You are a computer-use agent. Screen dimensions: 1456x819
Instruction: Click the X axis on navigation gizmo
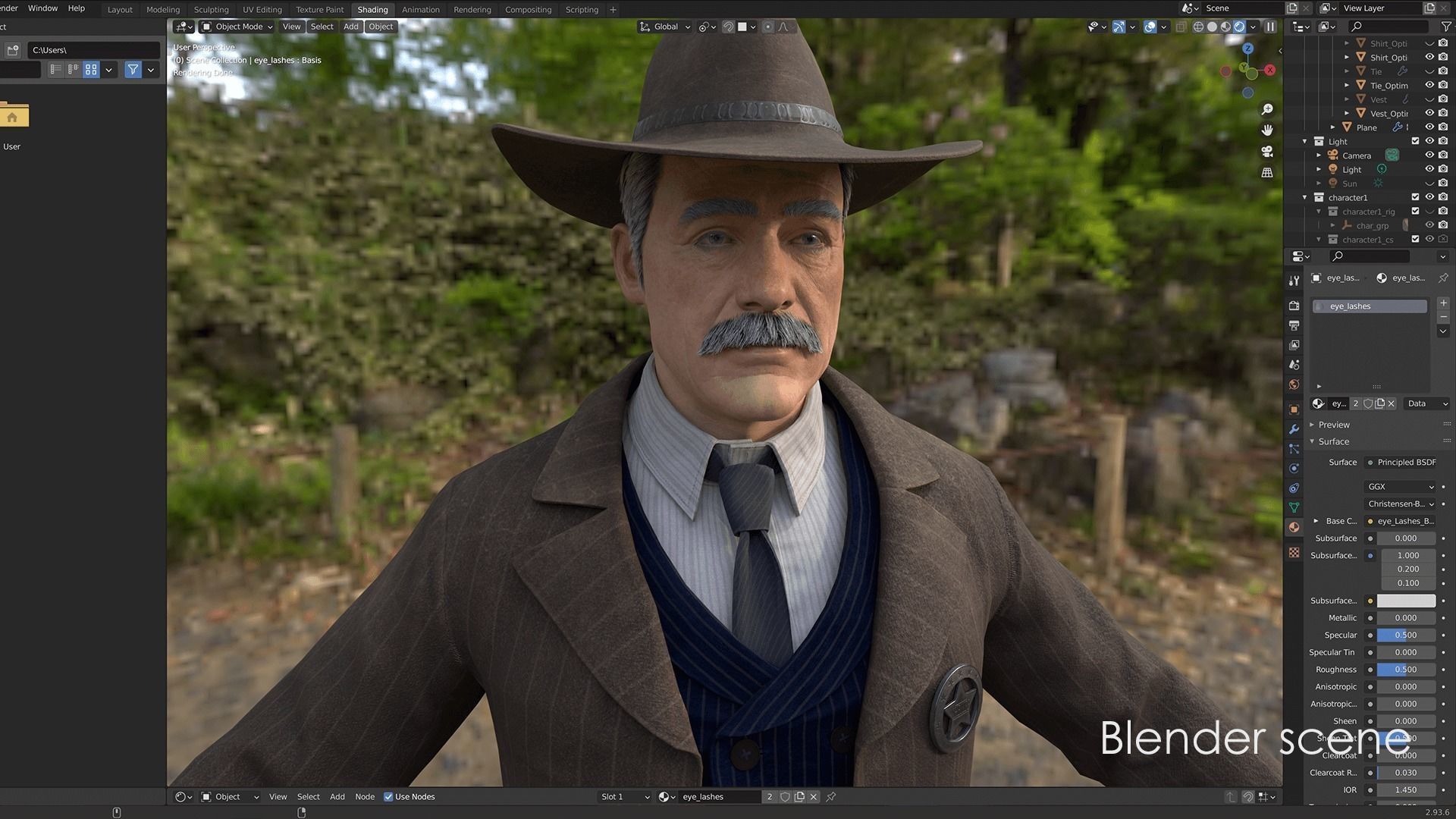[x=1270, y=70]
